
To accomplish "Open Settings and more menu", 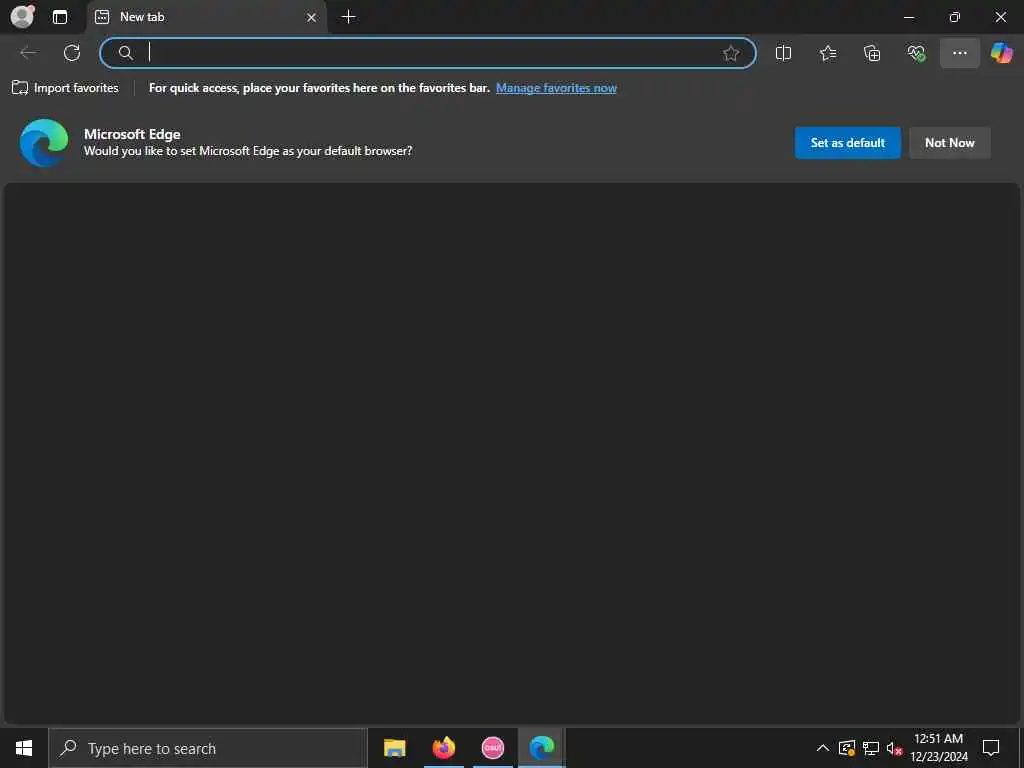I will click(x=959, y=53).
